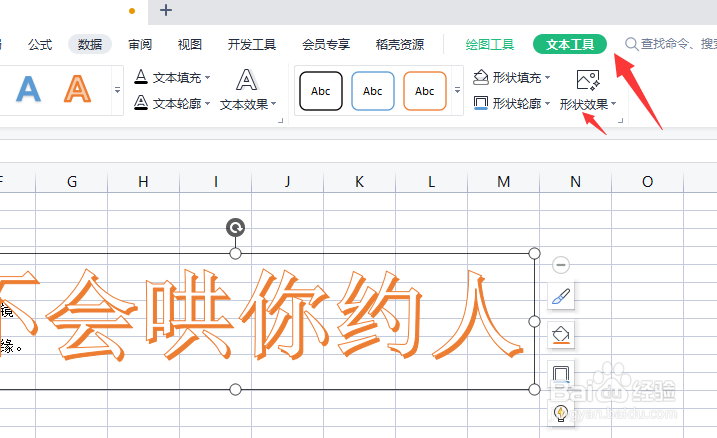Open the shape style settings dialog launcher
The height and width of the screenshot is (438, 717).
pyautogui.click(x=621, y=121)
